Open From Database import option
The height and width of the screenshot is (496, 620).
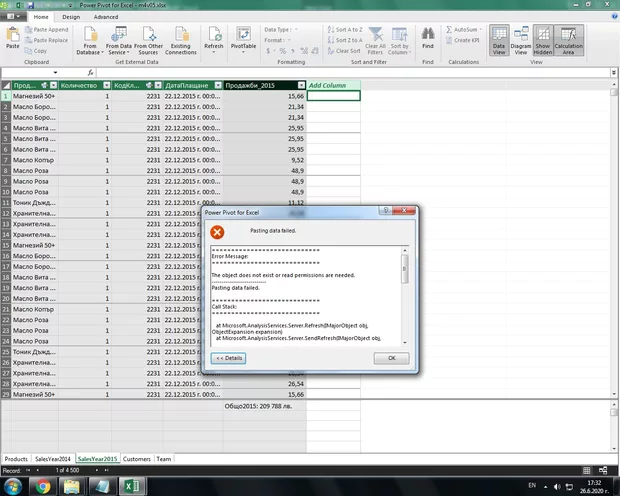click(x=90, y=39)
